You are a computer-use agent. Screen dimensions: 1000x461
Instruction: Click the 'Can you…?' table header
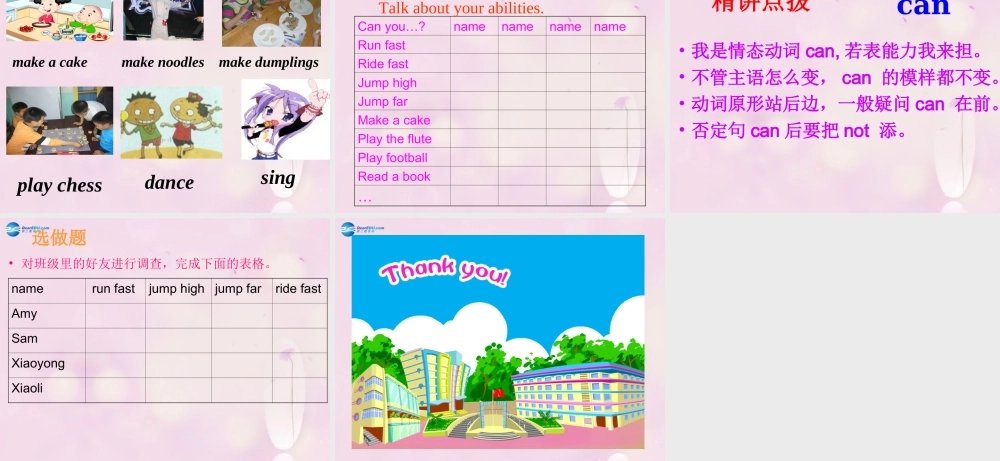click(391, 27)
